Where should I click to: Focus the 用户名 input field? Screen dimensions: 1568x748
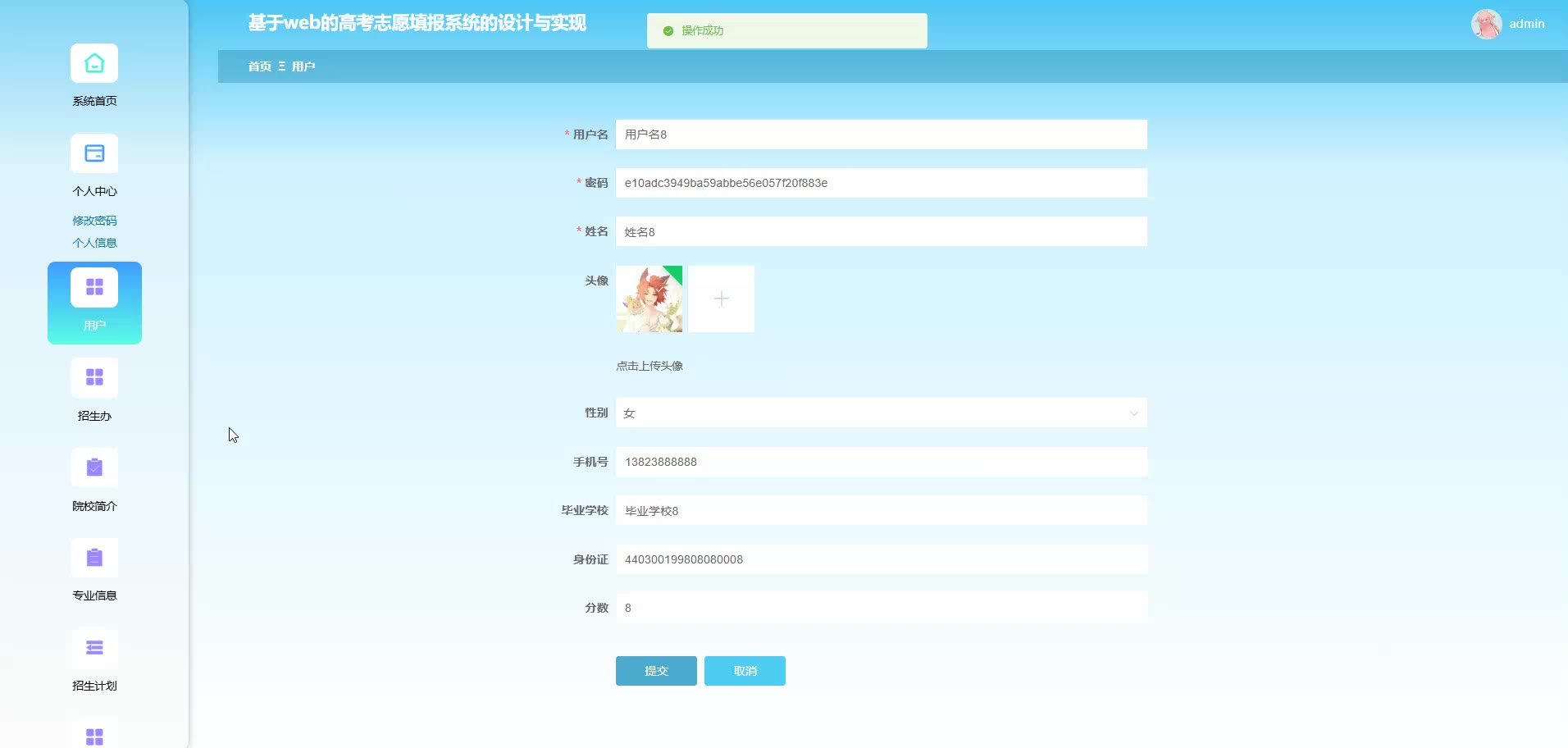882,135
